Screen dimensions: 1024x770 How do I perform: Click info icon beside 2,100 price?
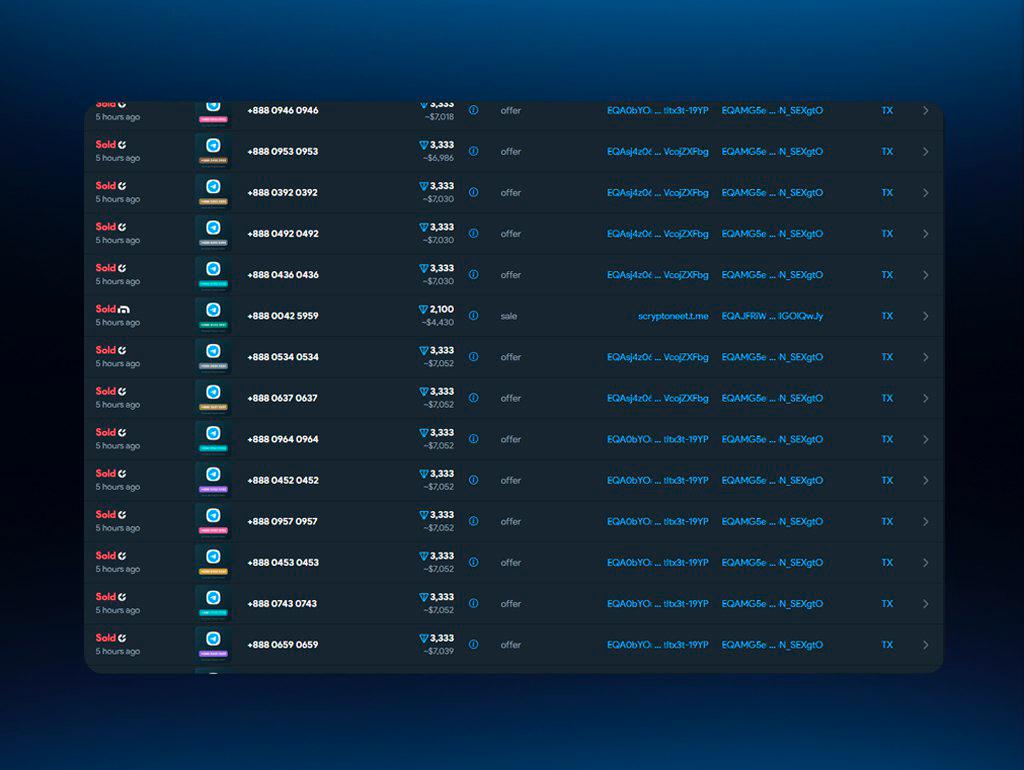473,315
